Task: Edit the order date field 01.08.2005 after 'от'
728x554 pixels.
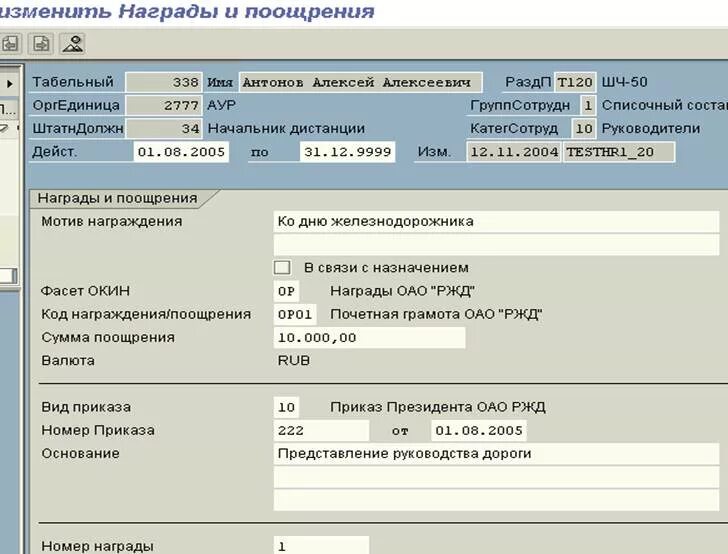Action: (479, 430)
